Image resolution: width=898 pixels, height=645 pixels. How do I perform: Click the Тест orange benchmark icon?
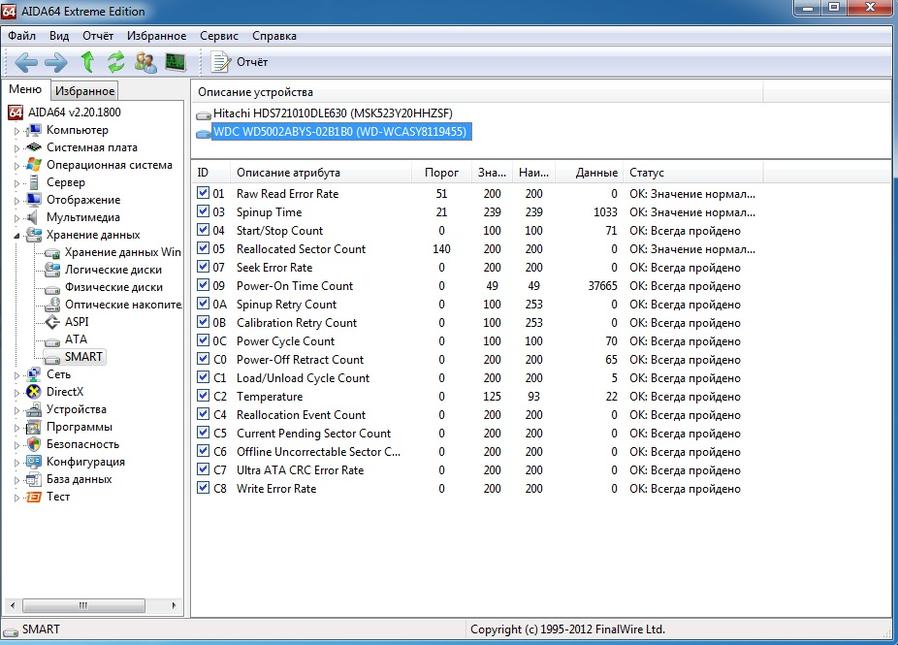[x=34, y=497]
